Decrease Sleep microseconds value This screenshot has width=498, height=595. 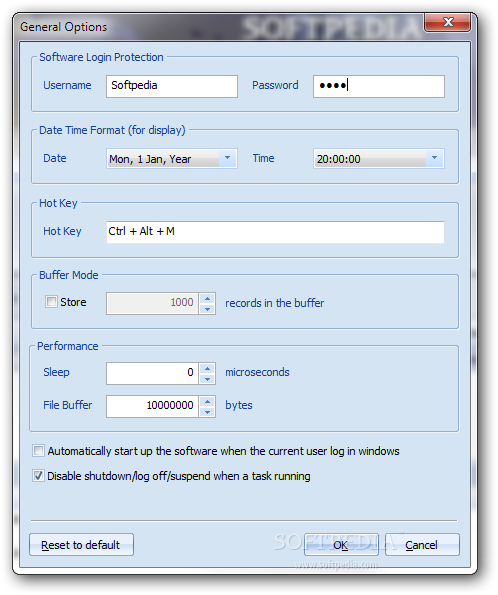click(207, 379)
